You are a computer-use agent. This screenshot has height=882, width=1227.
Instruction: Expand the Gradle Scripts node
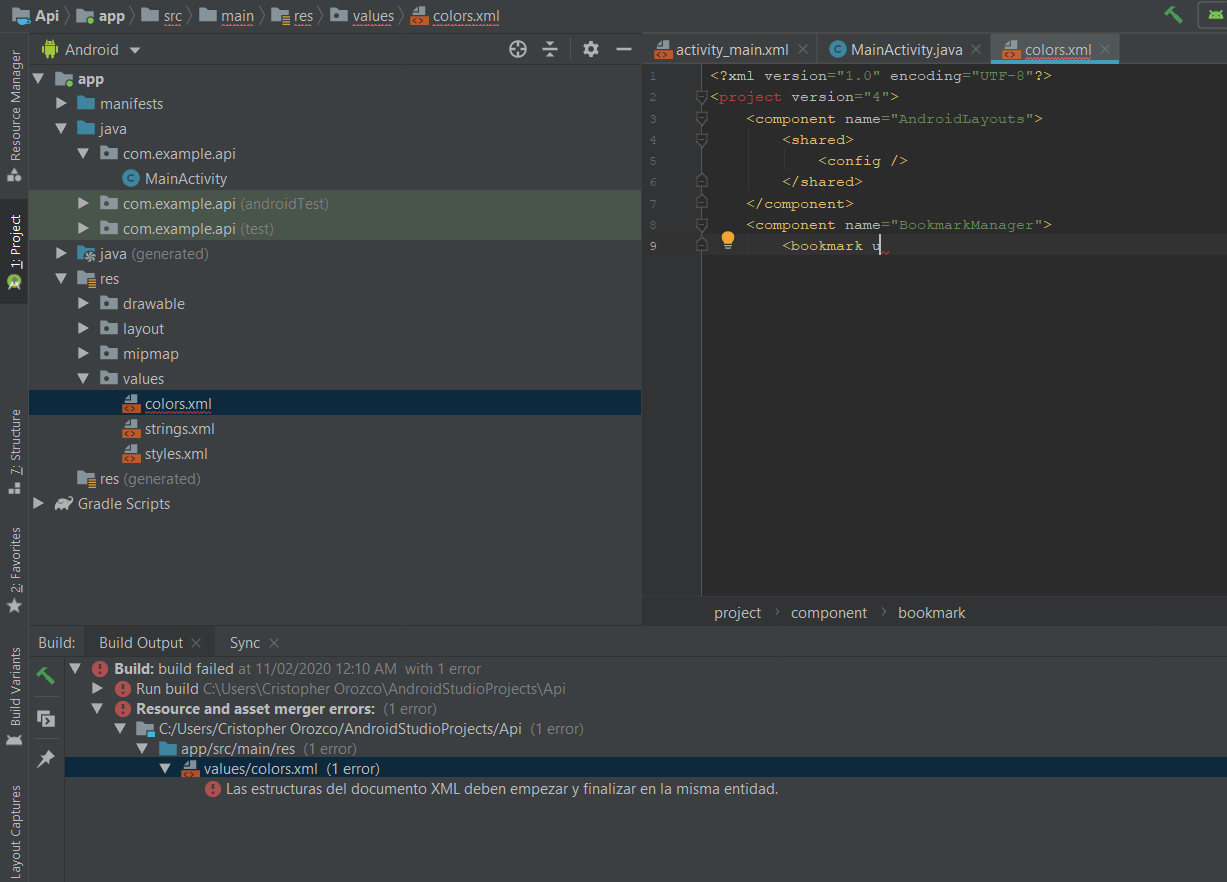39,503
